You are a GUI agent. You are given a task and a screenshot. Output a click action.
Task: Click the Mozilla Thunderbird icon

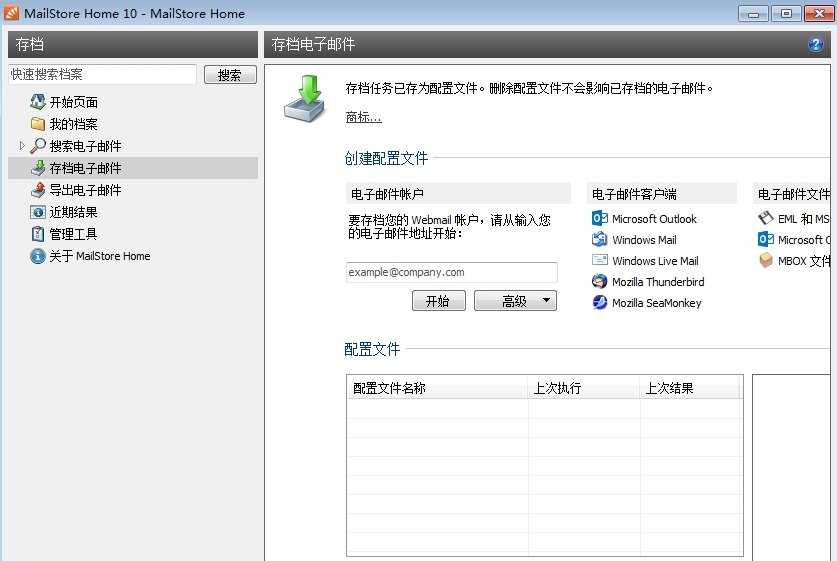tap(599, 281)
